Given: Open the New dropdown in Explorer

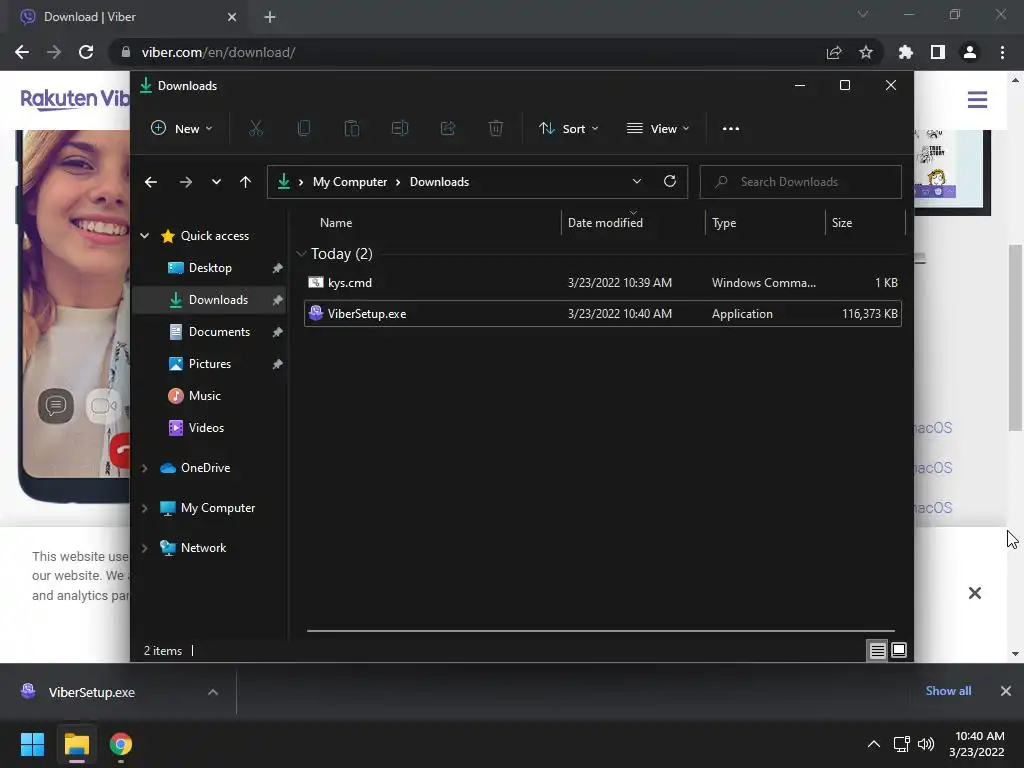Looking at the screenshot, I should coord(182,129).
